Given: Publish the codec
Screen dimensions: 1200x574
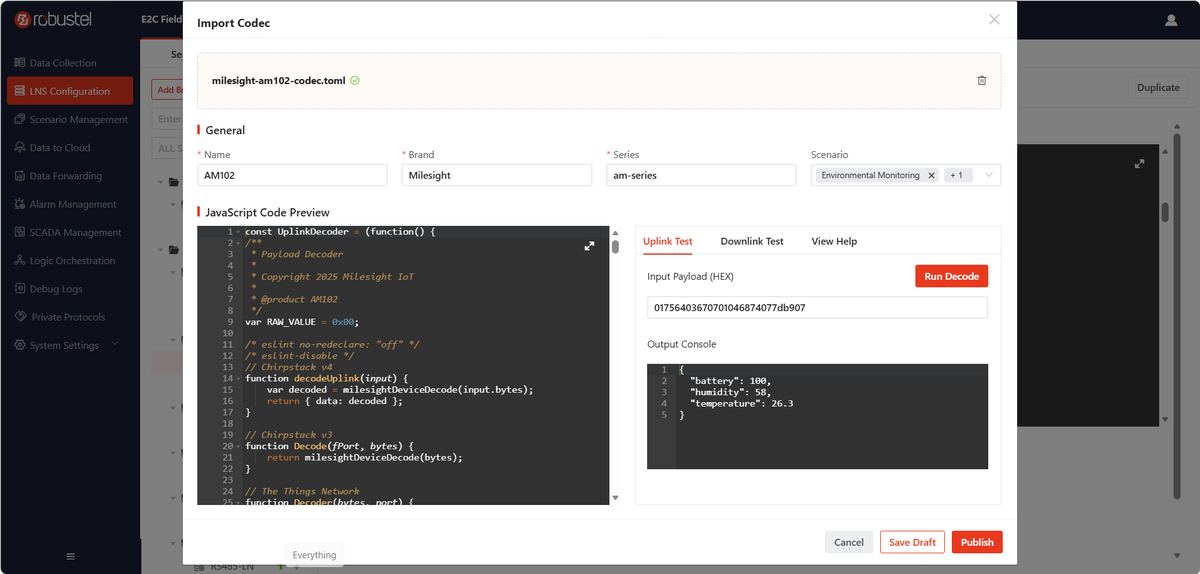Looking at the screenshot, I should (x=977, y=542).
